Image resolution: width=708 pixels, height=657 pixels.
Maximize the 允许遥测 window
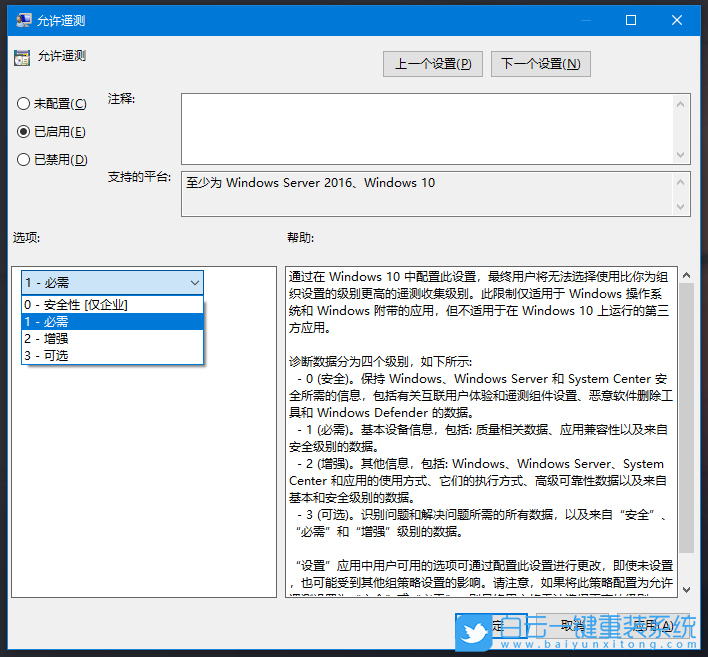631,20
